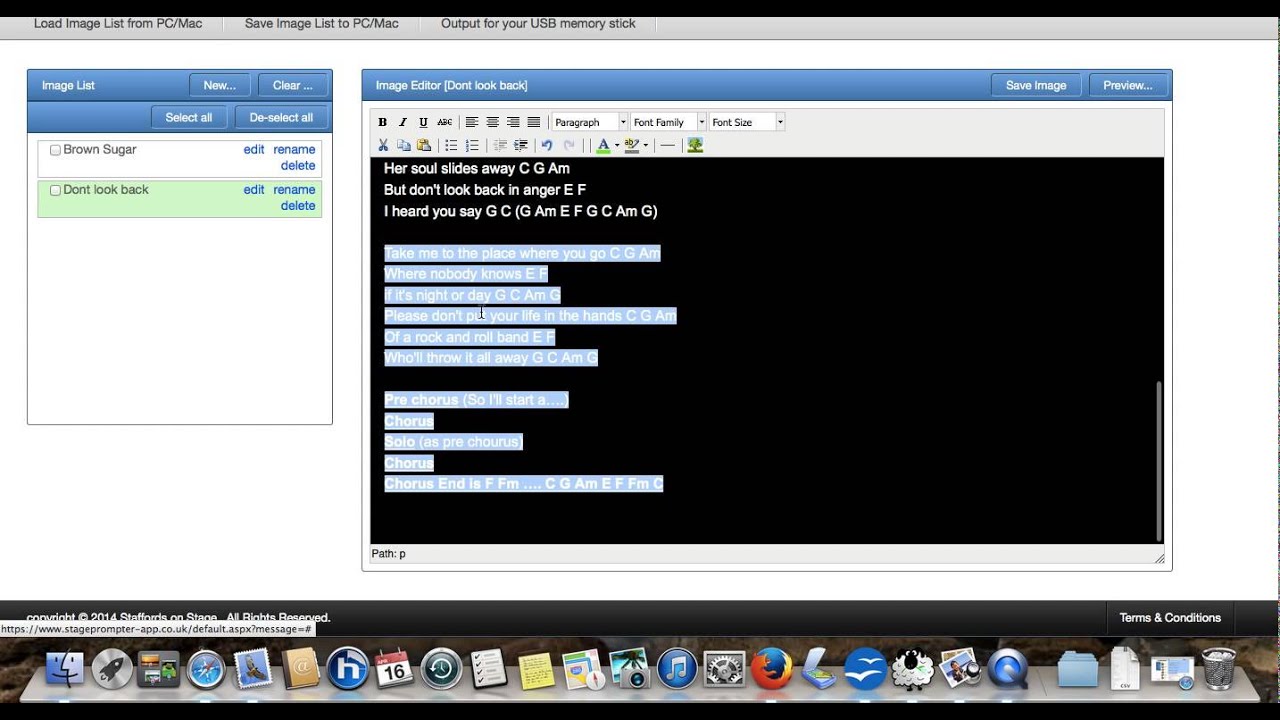
Task: Justify text fully
Action: point(534,122)
